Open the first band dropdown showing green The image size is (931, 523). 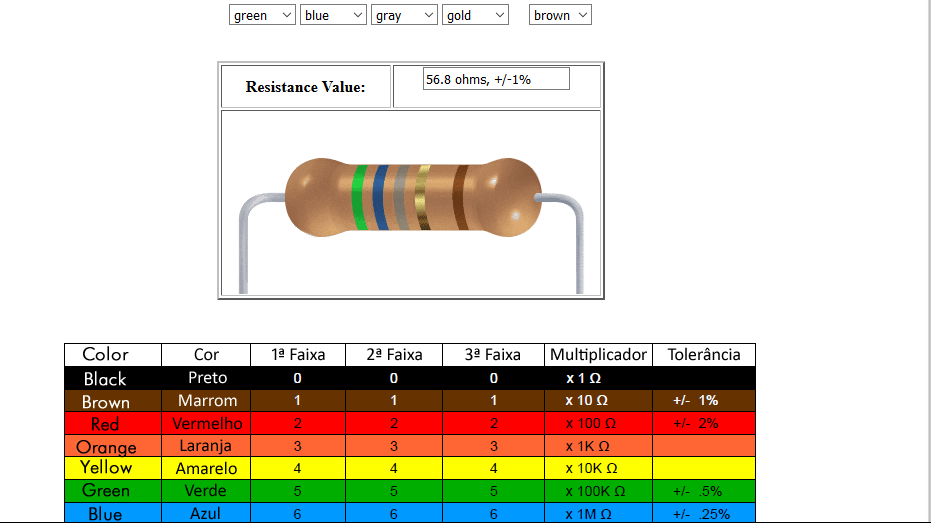(262, 15)
